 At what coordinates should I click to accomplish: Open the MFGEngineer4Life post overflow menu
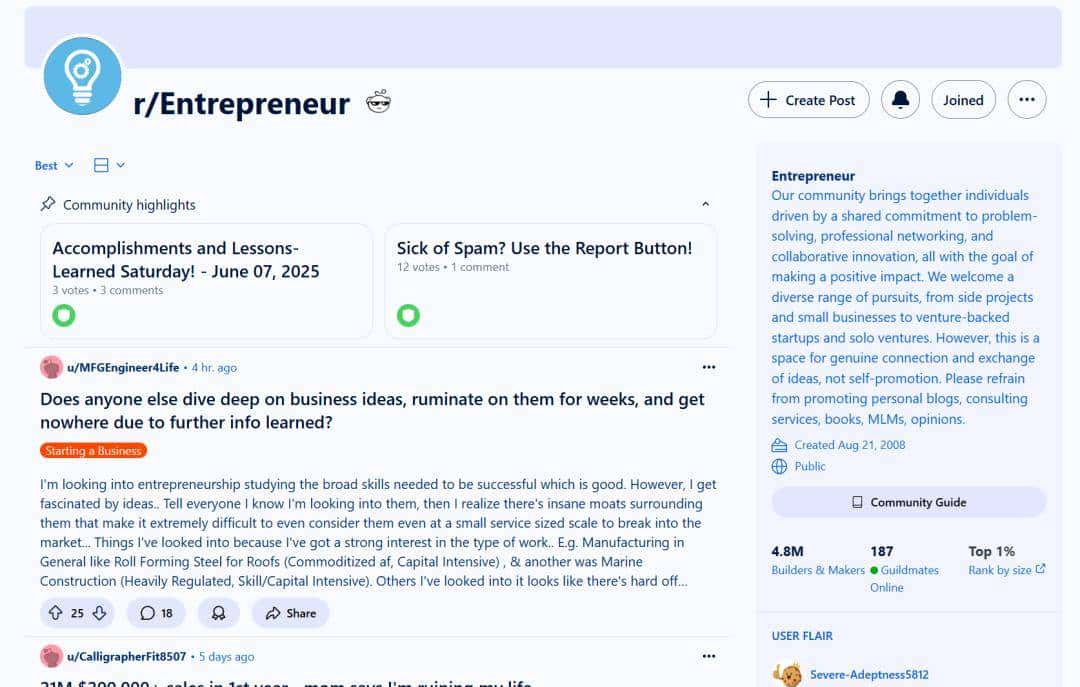[x=709, y=367]
